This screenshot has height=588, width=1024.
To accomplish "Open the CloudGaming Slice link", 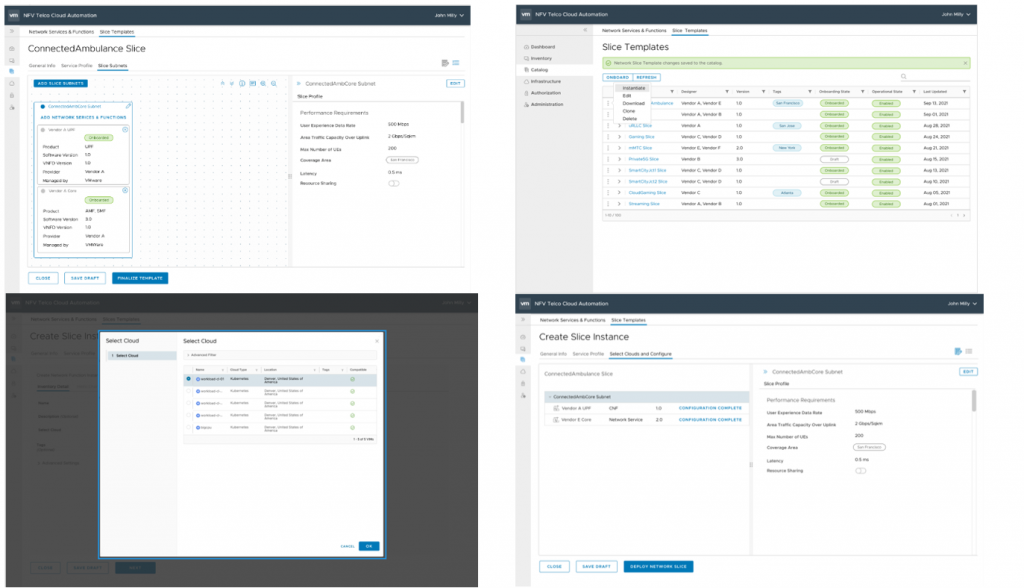I will tap(647, 193).
